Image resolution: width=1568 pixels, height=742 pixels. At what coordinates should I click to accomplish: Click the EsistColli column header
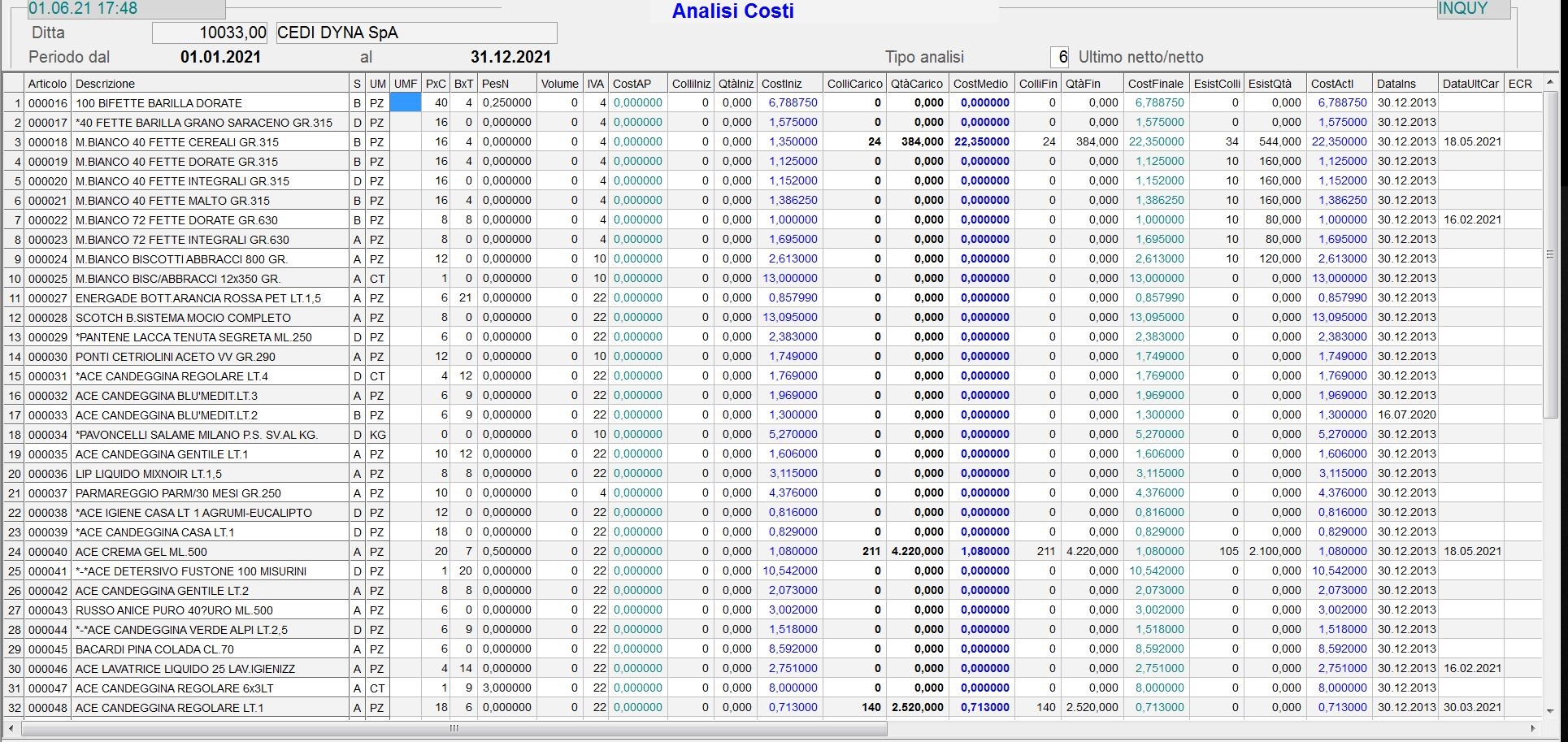1216,84
